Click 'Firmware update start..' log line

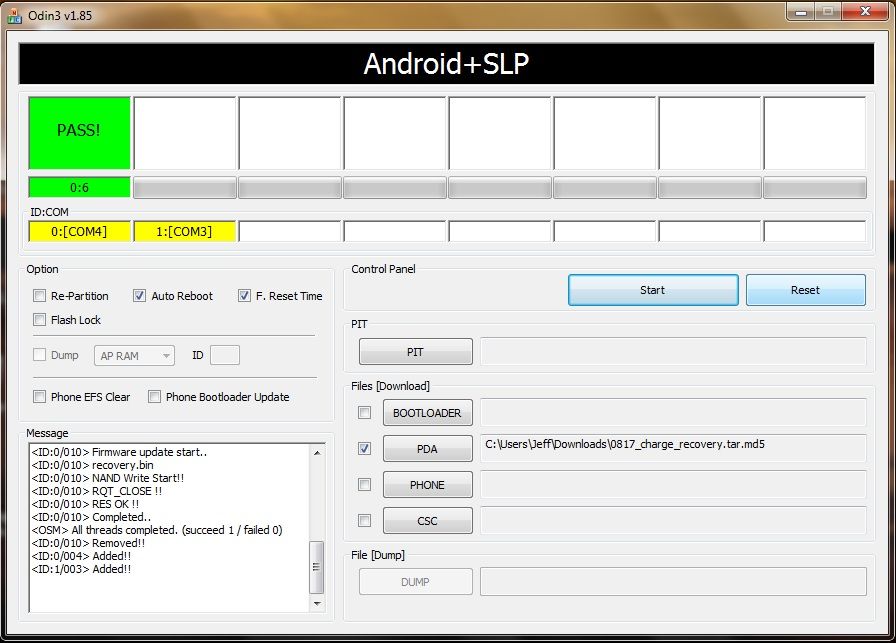tap(119, 452)
